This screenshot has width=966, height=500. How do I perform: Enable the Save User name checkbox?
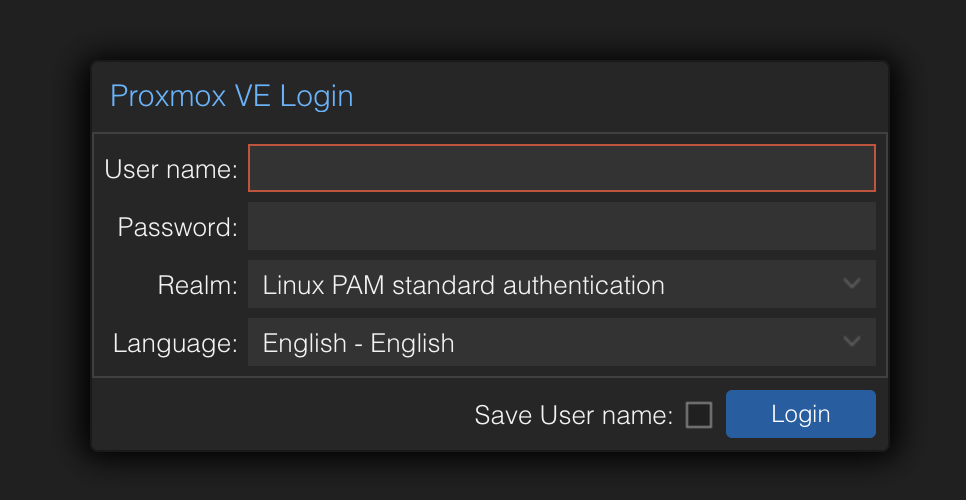coord(699,415)
